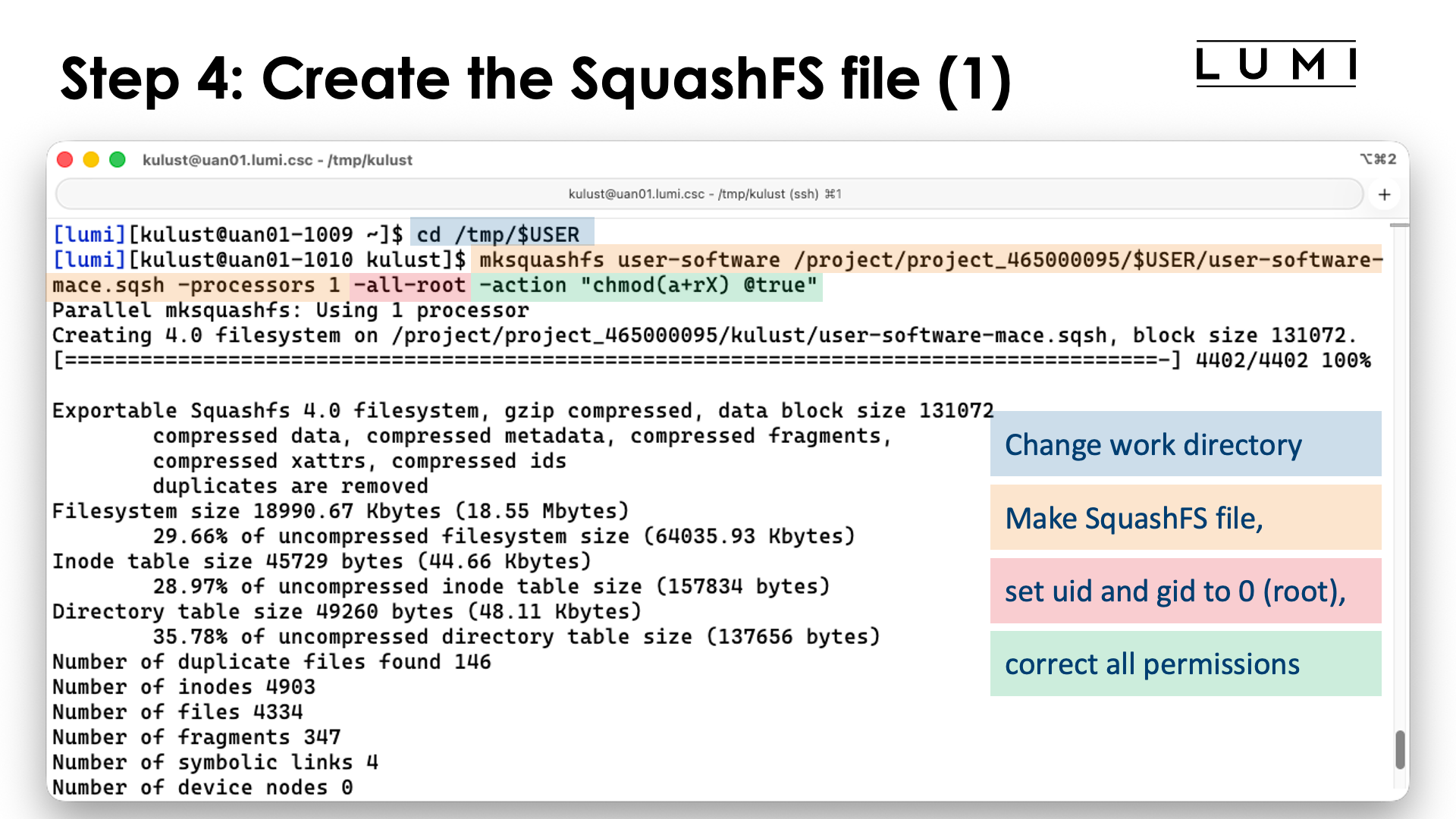1456x819 pixels.
Task: Click the Change work directory annotation
Action: 1153,444
